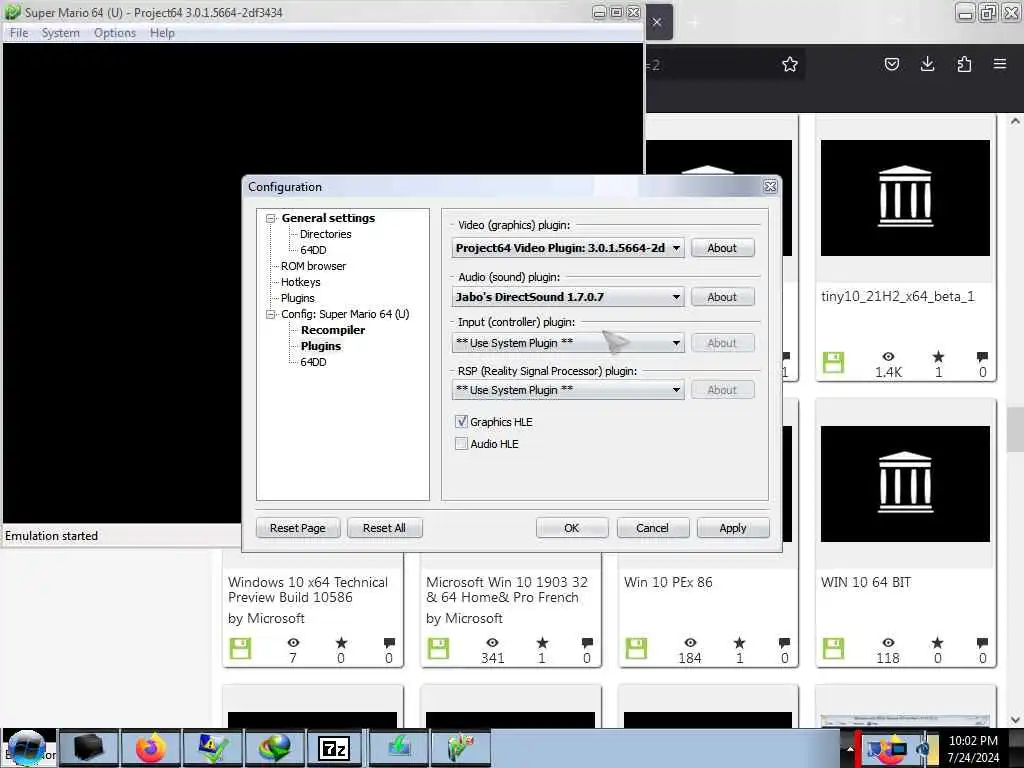1024x768 pixels.
Task: Open the green checkmark A taskbar icon
Action: click(x=212, y=748)
